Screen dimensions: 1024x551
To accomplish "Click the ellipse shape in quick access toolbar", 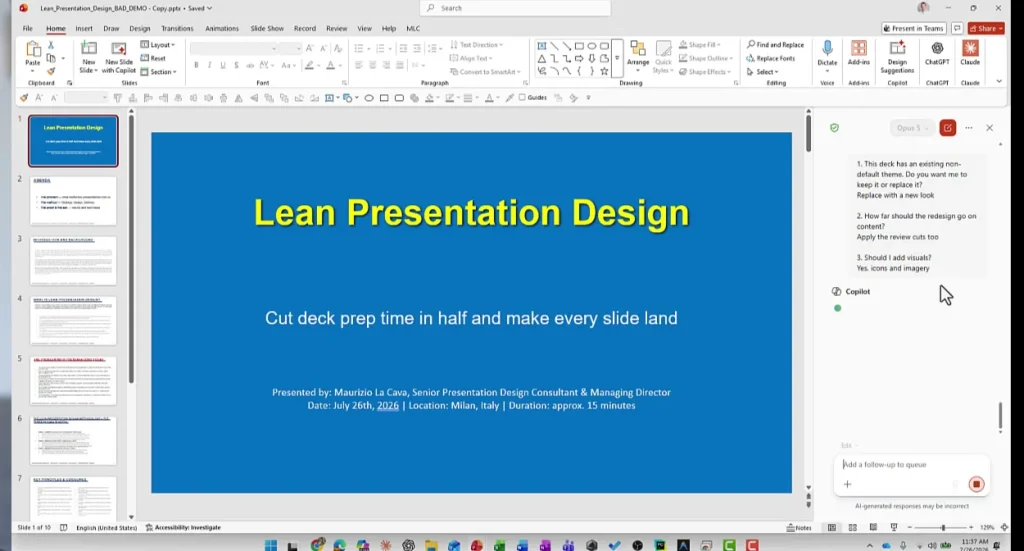I will (x=369, y=98).
